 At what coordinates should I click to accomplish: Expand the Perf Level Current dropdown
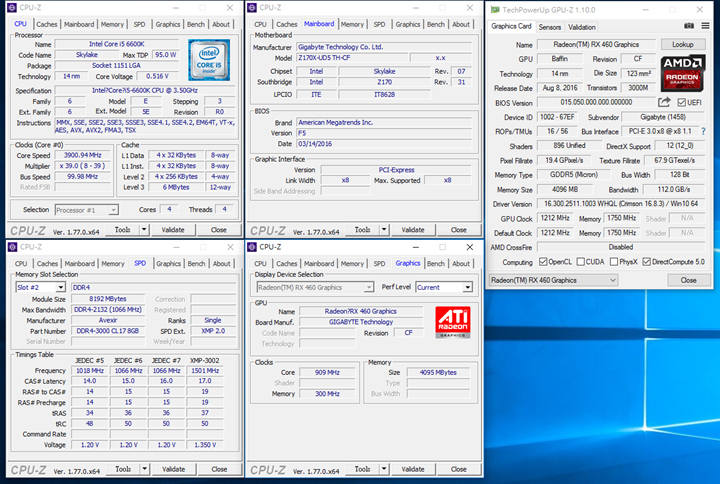click(x=466, y=287)
